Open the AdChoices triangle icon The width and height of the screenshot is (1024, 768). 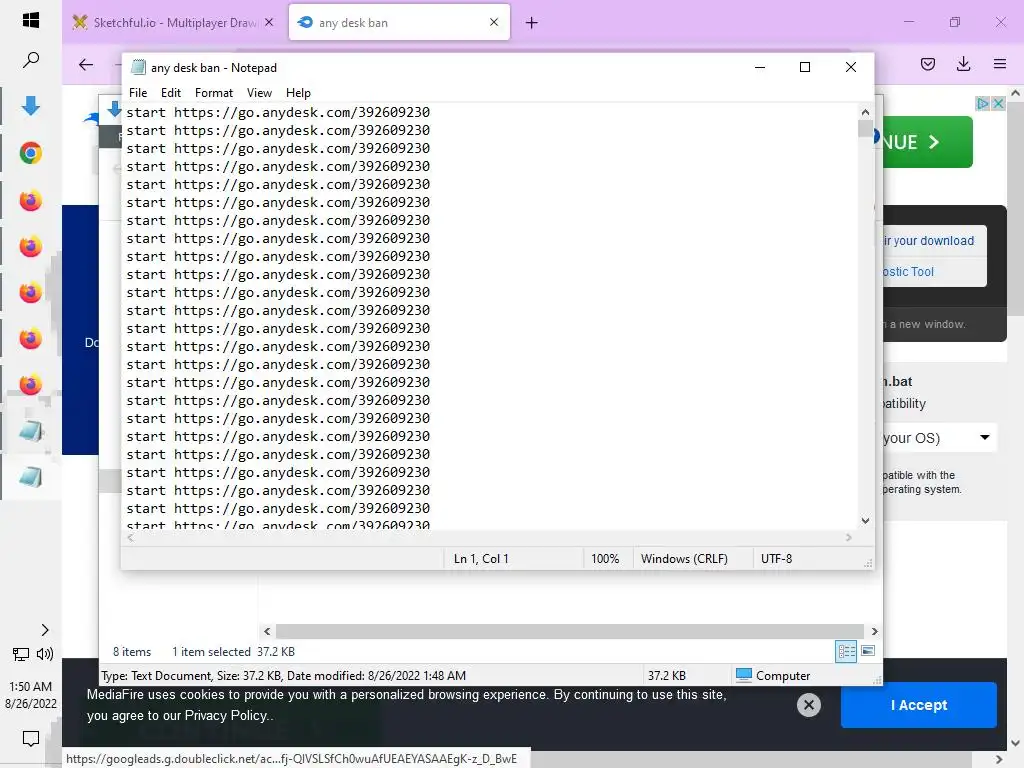[983, 103]
